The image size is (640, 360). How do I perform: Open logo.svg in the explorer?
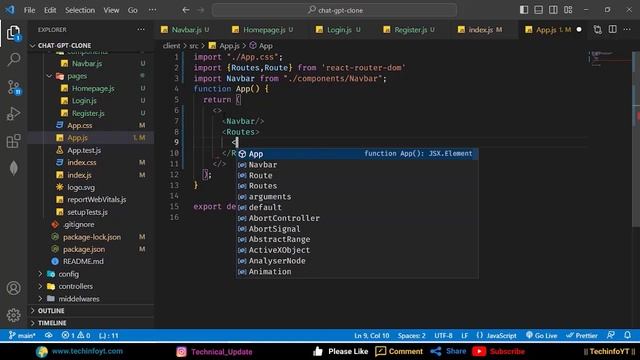point(81,187)
